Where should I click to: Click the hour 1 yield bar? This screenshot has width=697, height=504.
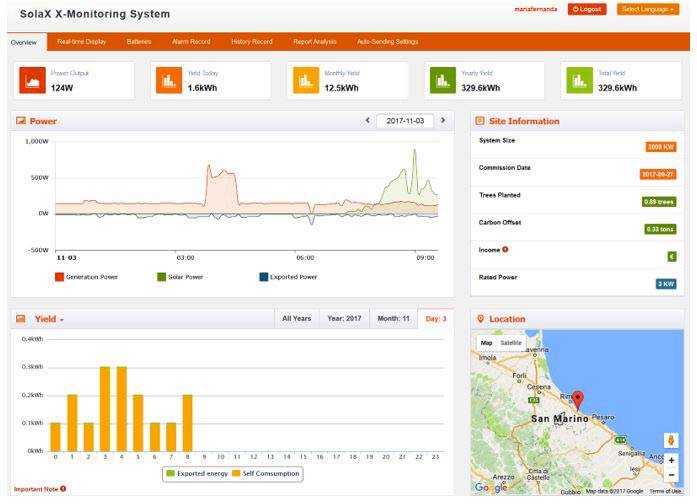pos(72,423)
